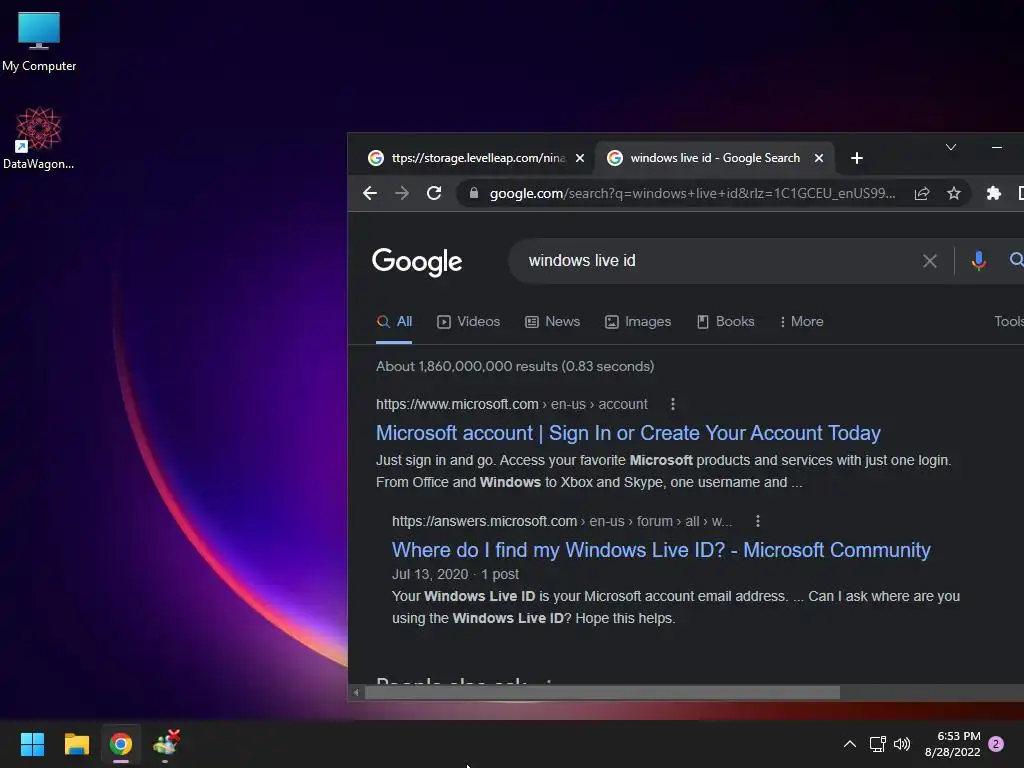The height and width of the screenshot is (768, 1024).
Task: Switch to News results
Action: tap(552, 322)
